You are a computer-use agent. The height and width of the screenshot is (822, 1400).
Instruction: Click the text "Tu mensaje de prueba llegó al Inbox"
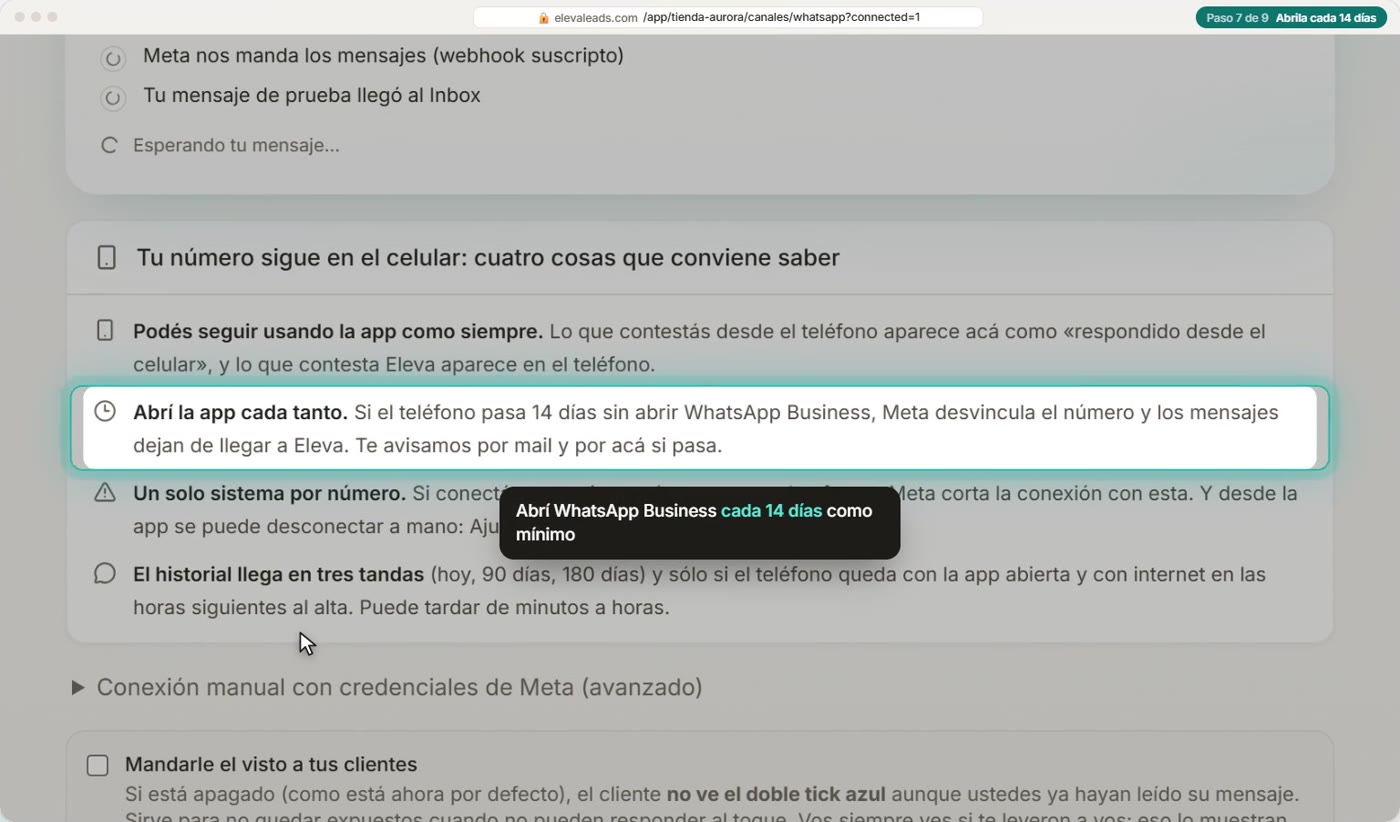click(x=312, y=96)
